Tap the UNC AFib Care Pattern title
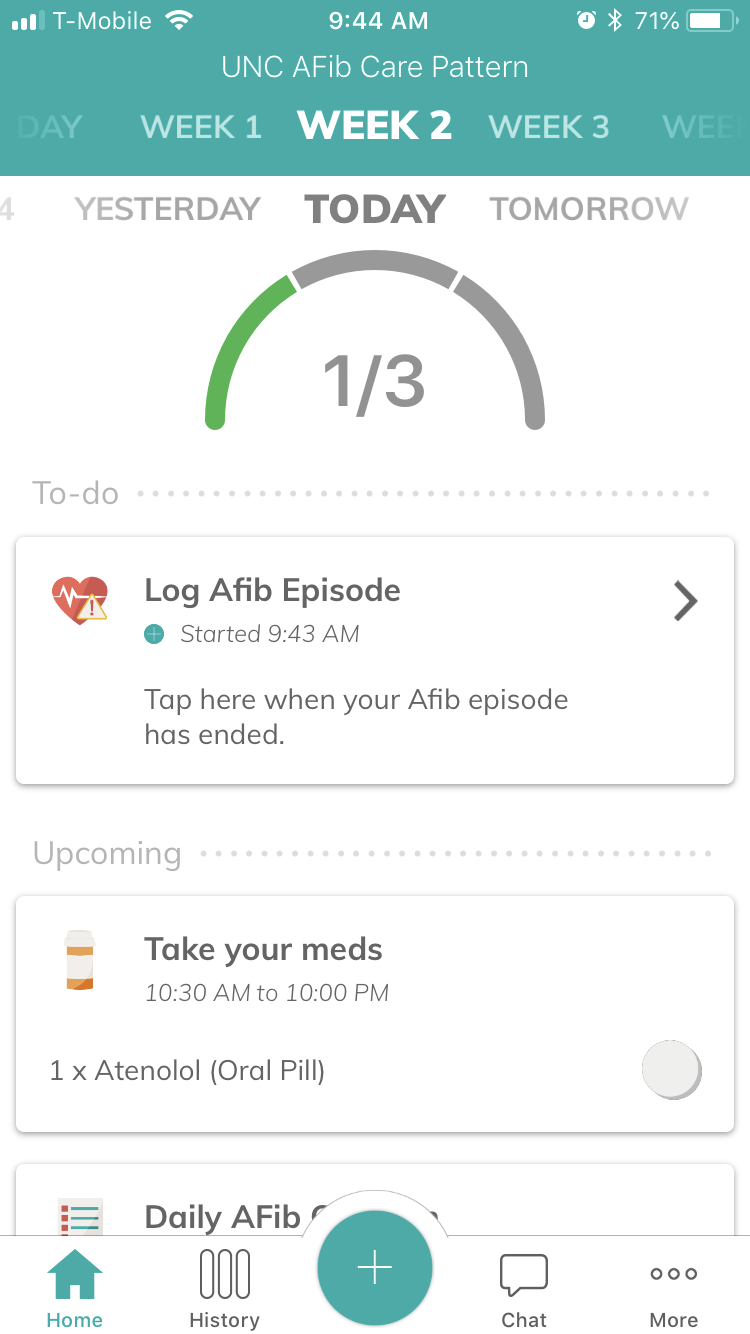Viewport: 750px width, 1334px height. [x=375, y=68]
